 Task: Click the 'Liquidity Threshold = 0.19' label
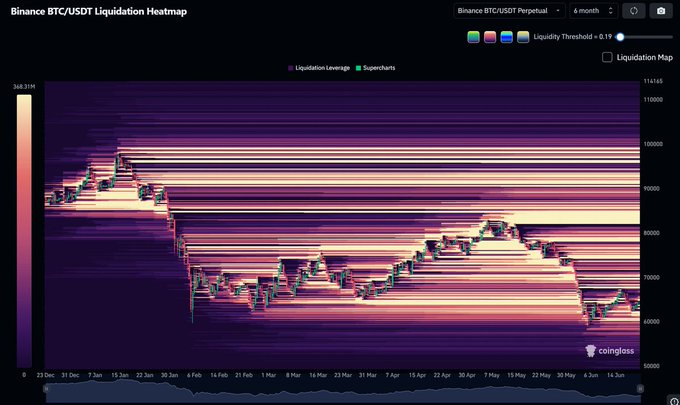572,37
